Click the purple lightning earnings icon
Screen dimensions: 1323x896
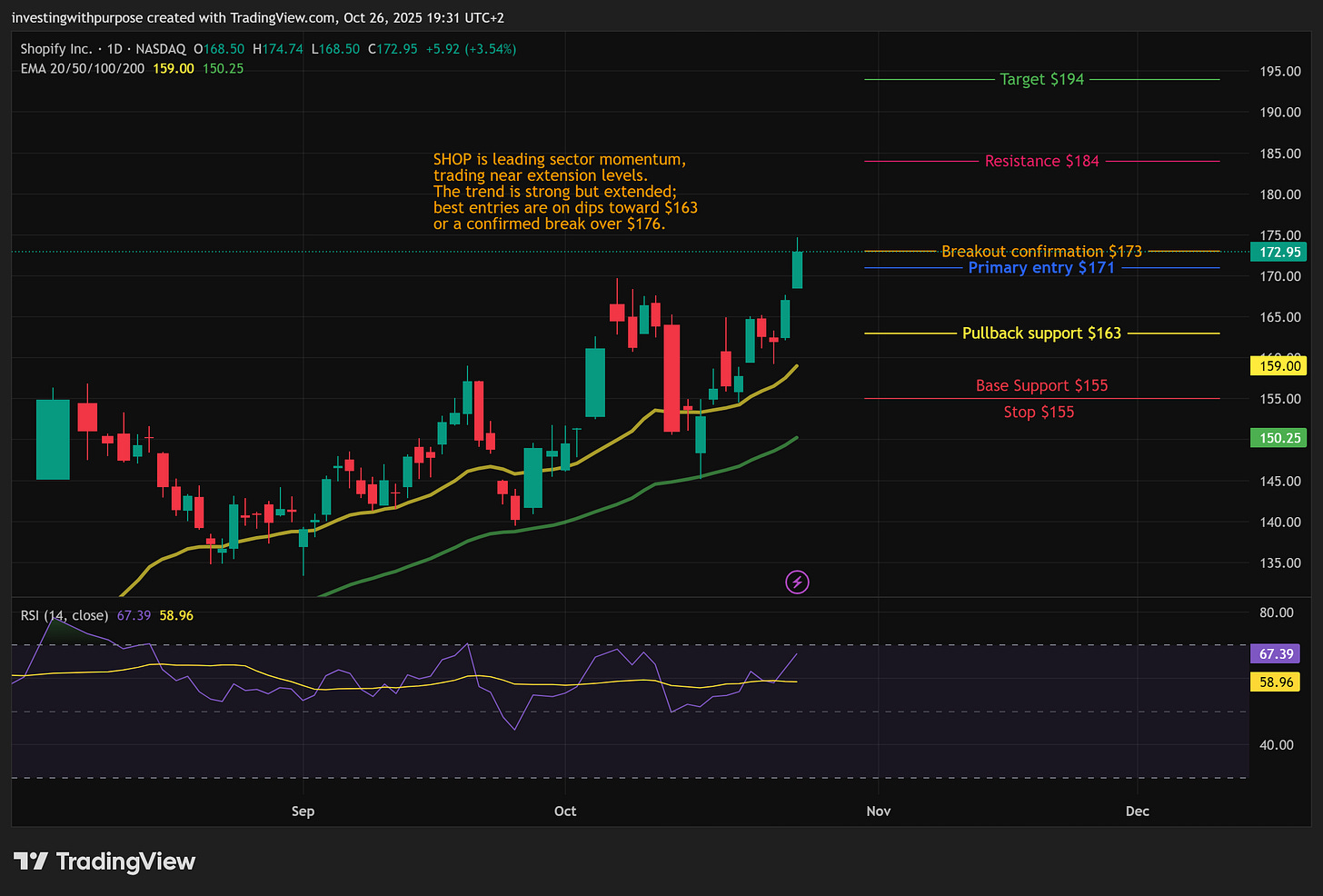797,582
